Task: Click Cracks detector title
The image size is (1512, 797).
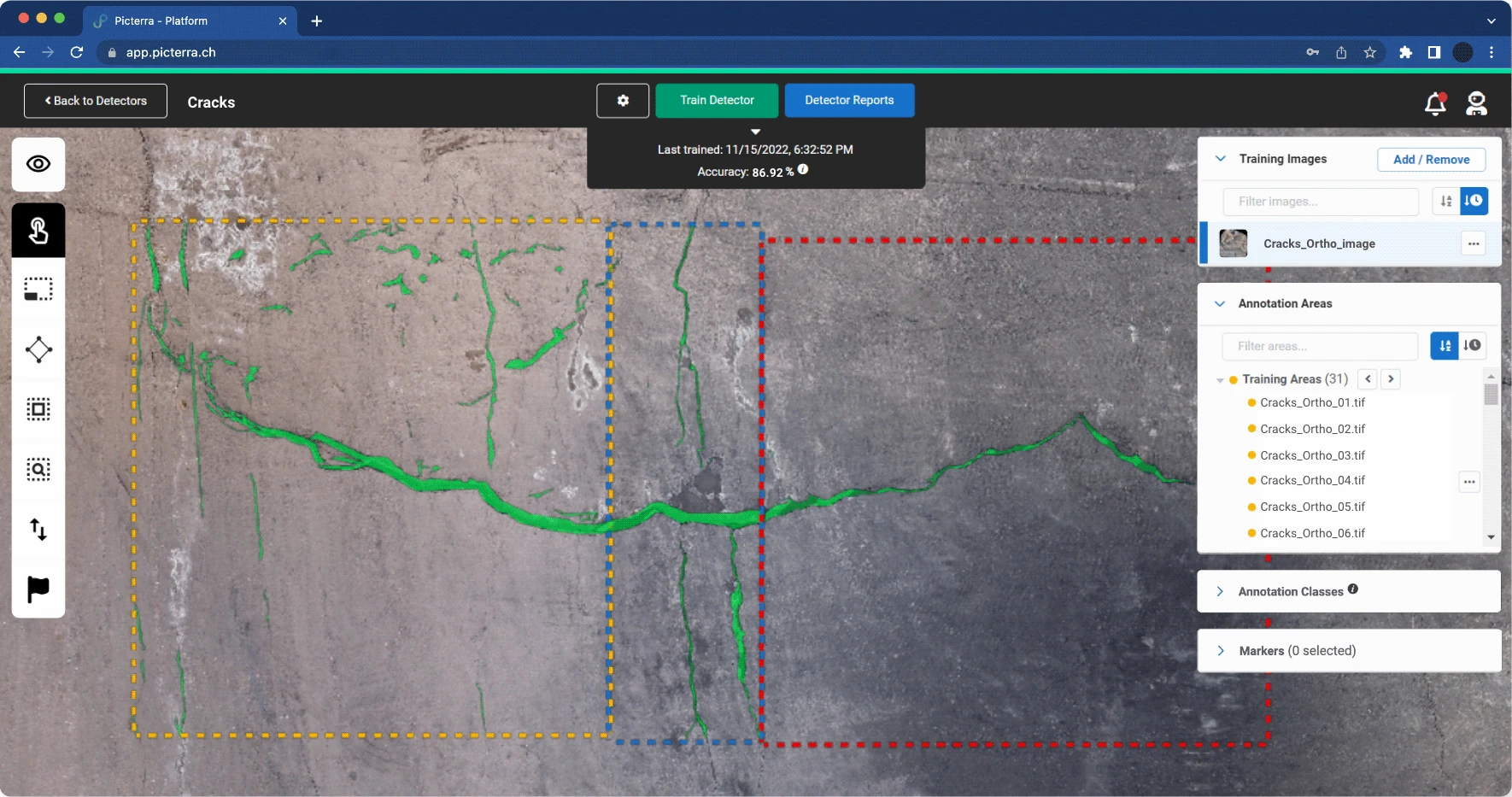Action: pyautogui.click(x=211, y=103)
